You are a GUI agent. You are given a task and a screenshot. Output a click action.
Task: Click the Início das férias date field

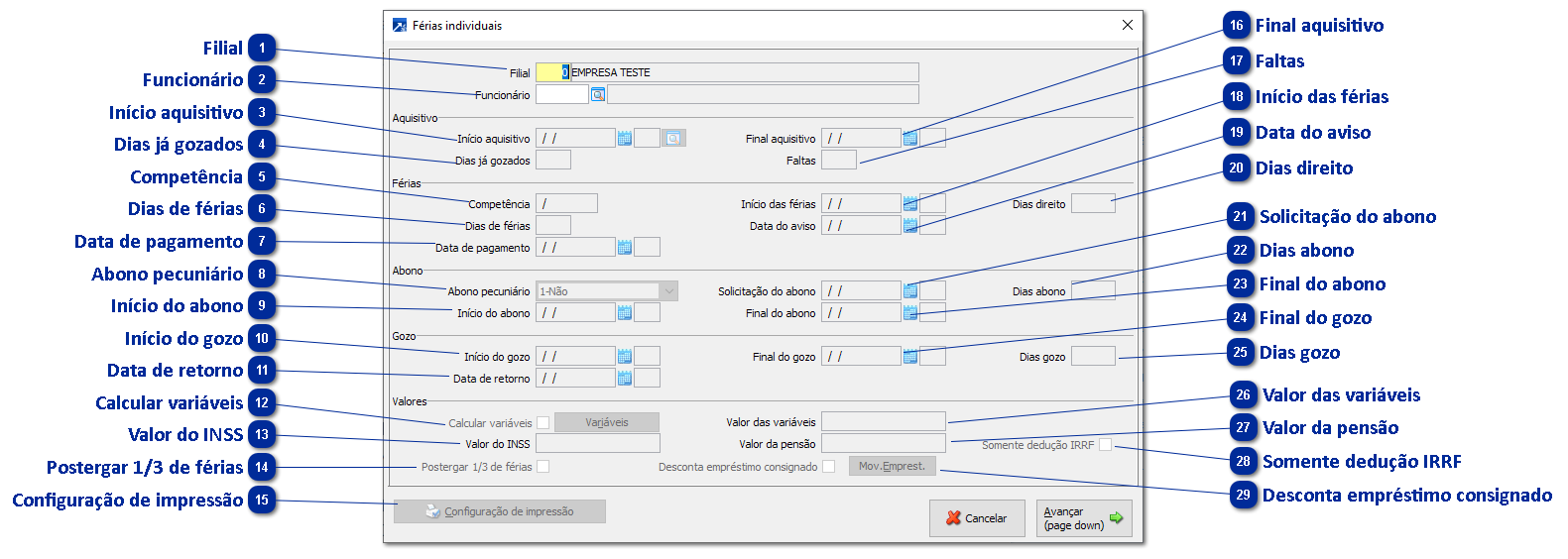tap(861, 203)
